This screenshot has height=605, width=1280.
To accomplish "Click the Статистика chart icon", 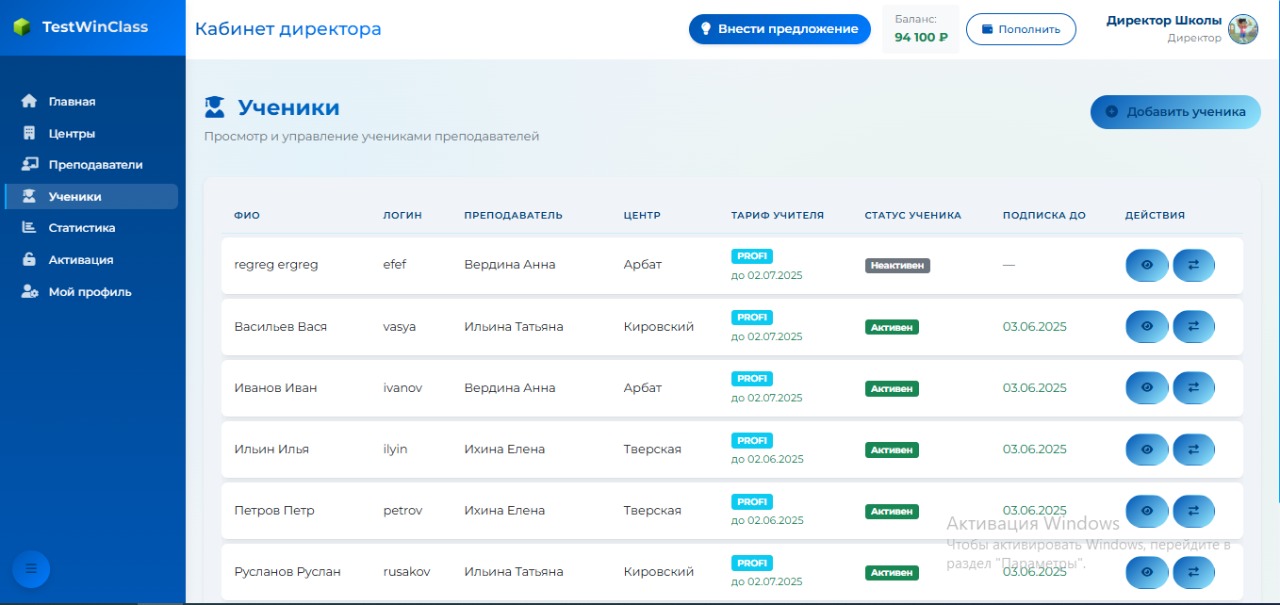I will point(27,227).
